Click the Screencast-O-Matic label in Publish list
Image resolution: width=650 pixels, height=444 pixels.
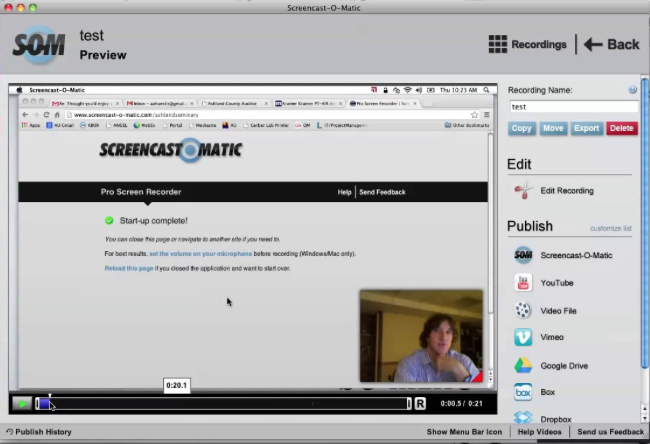(x=576, y=255)
